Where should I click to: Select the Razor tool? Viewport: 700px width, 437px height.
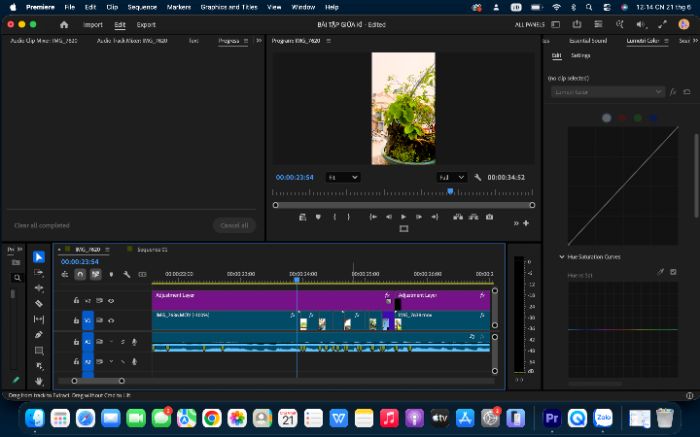tap(39, 304)
